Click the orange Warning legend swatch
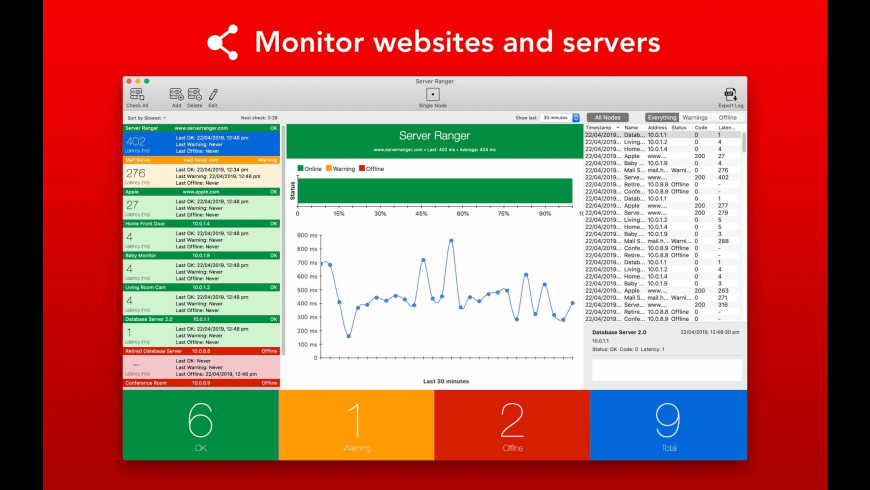Image resolution: width=870 pixels, height=490 pixels. tap(328, 168)
